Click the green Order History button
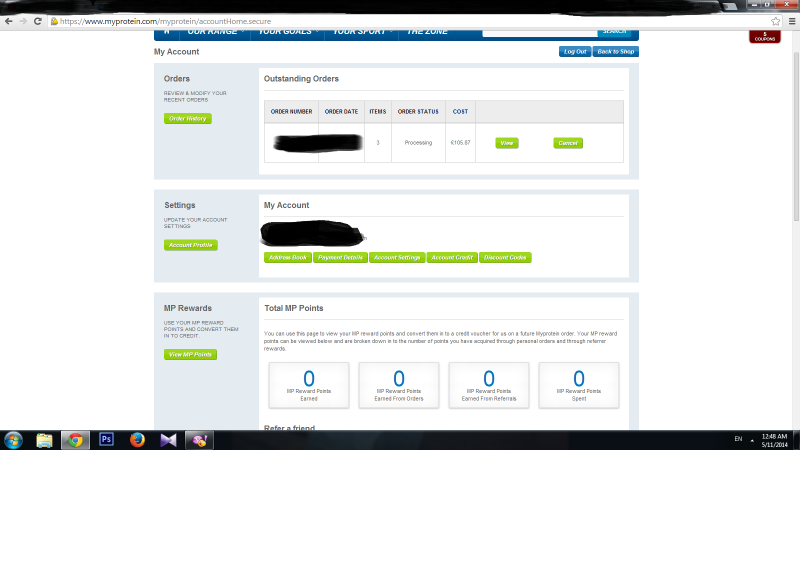The height and width of the screenshot is (580, 800). 188,119
